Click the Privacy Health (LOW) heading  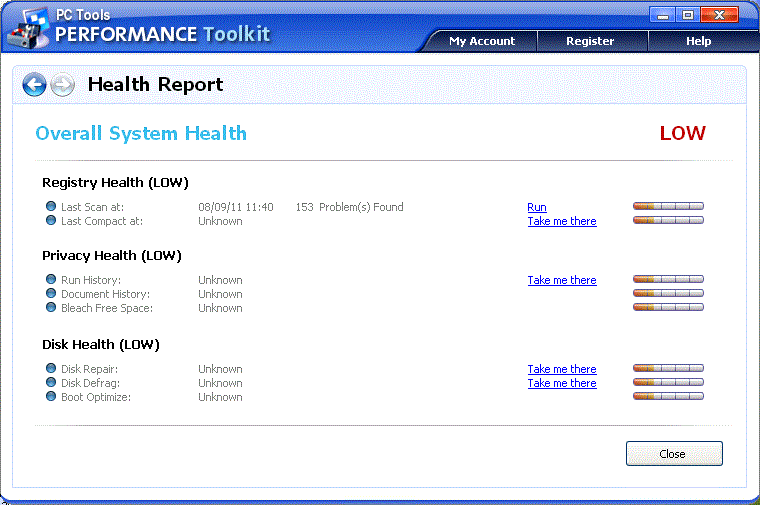click(112, 256)
